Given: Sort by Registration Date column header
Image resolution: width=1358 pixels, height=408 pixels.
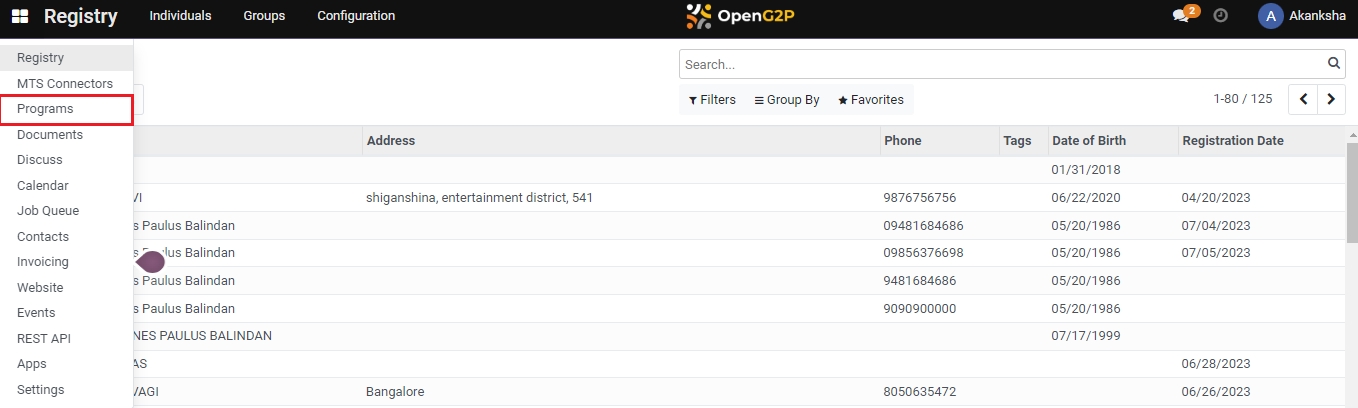Looking at the screenshot, I should 1232,141.
